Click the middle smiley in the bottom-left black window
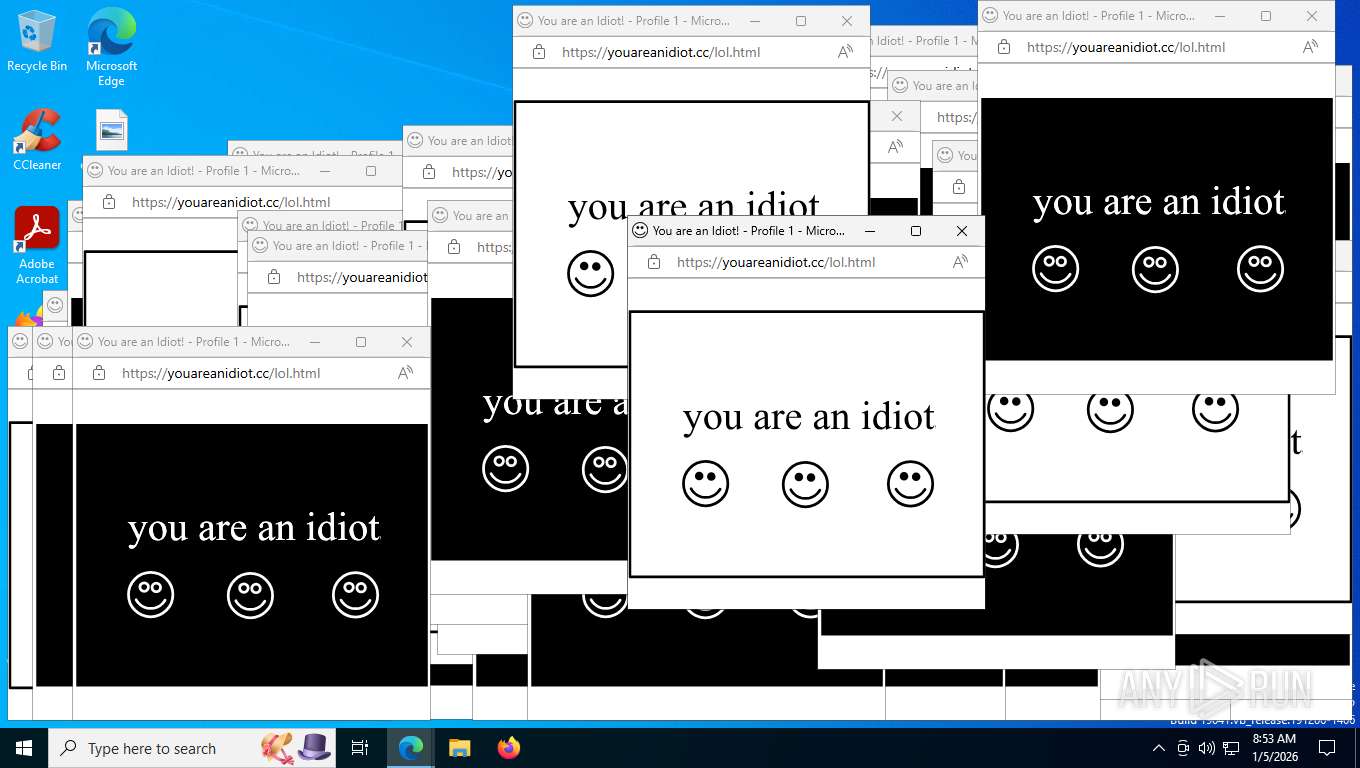This screenshot has width=1360, height=768. point(250,595)
